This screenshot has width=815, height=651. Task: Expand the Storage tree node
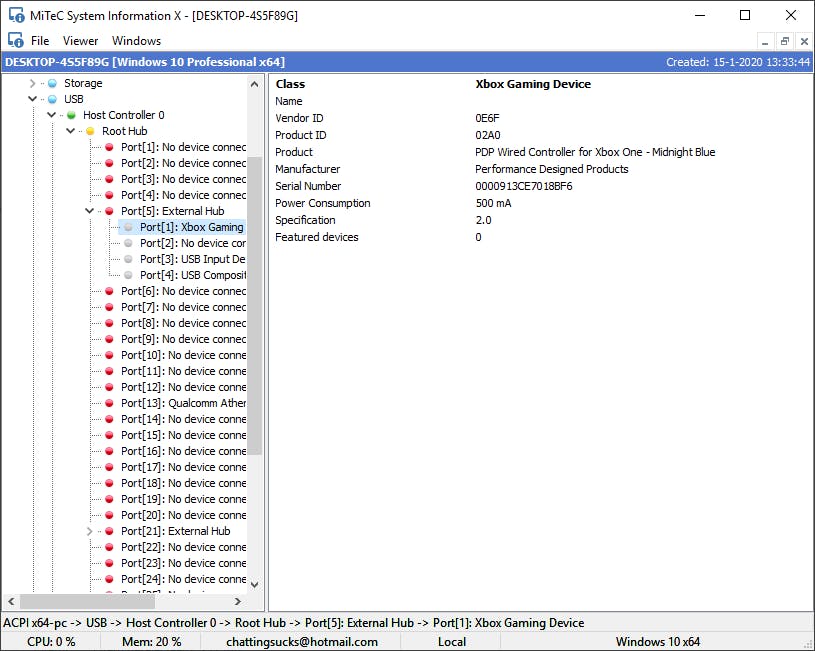pos(32,83)
